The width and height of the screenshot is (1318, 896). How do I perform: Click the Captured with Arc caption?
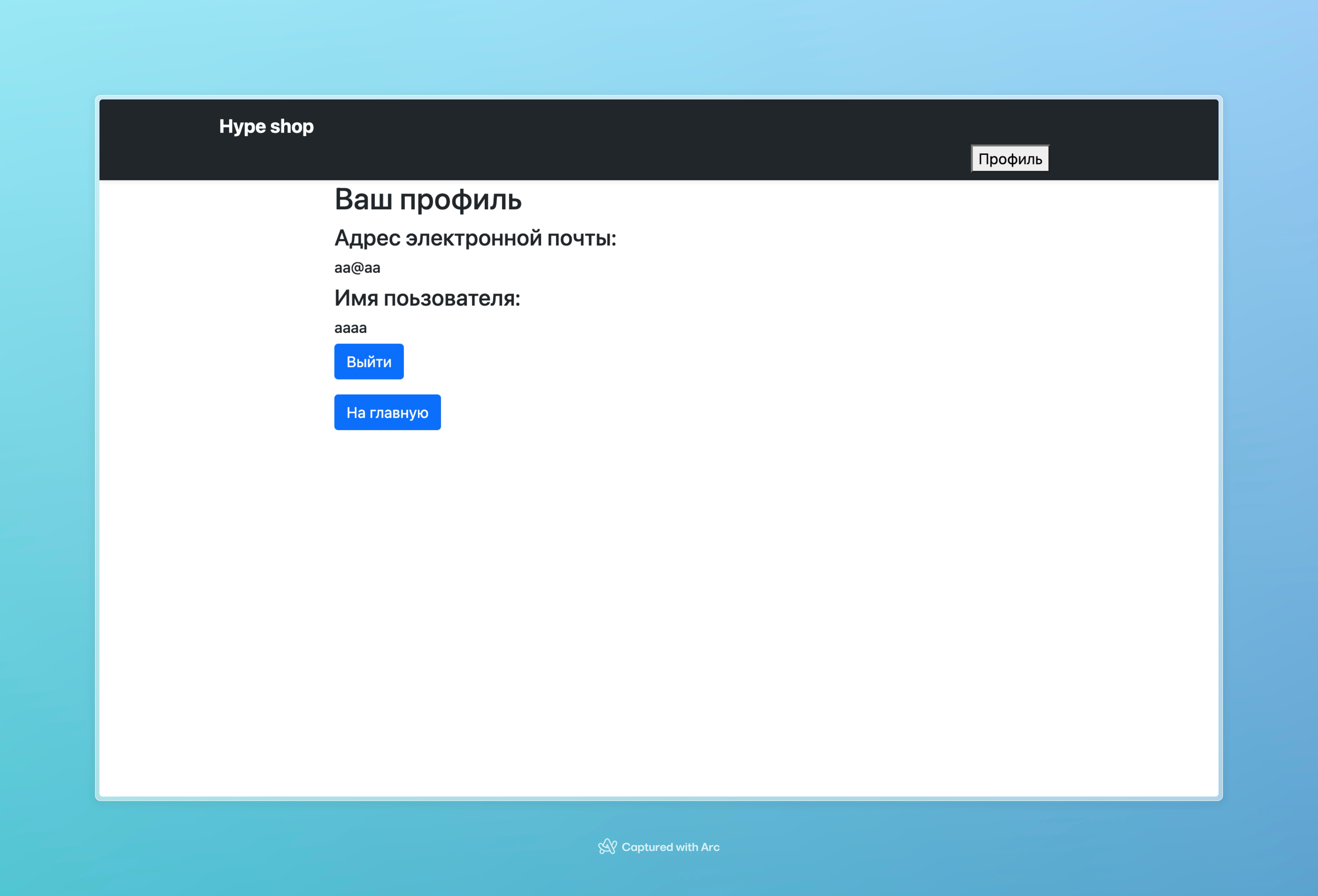coord(670,847)
